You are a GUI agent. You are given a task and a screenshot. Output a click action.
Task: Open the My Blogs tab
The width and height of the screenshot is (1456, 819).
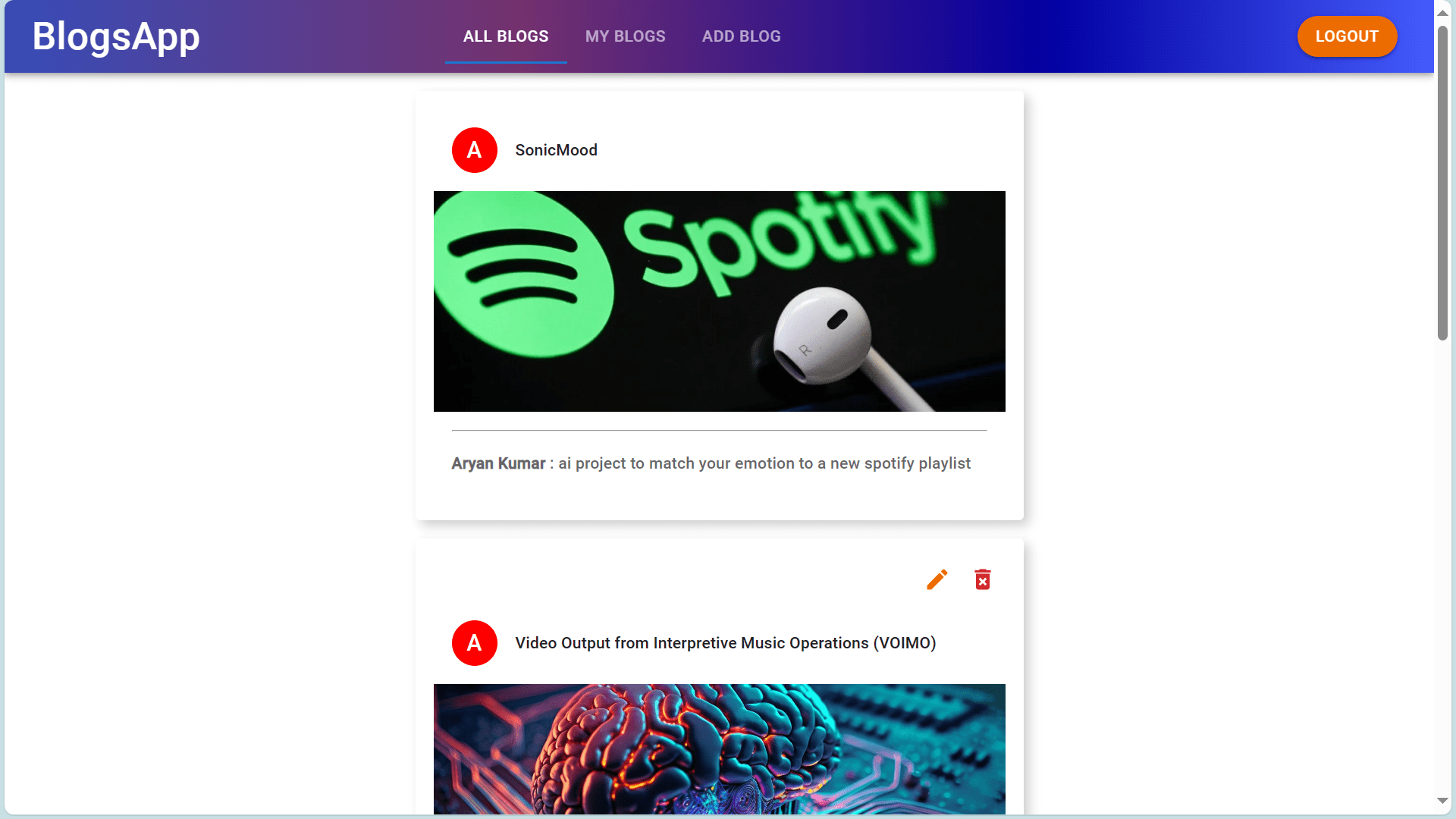coord(626,36)
